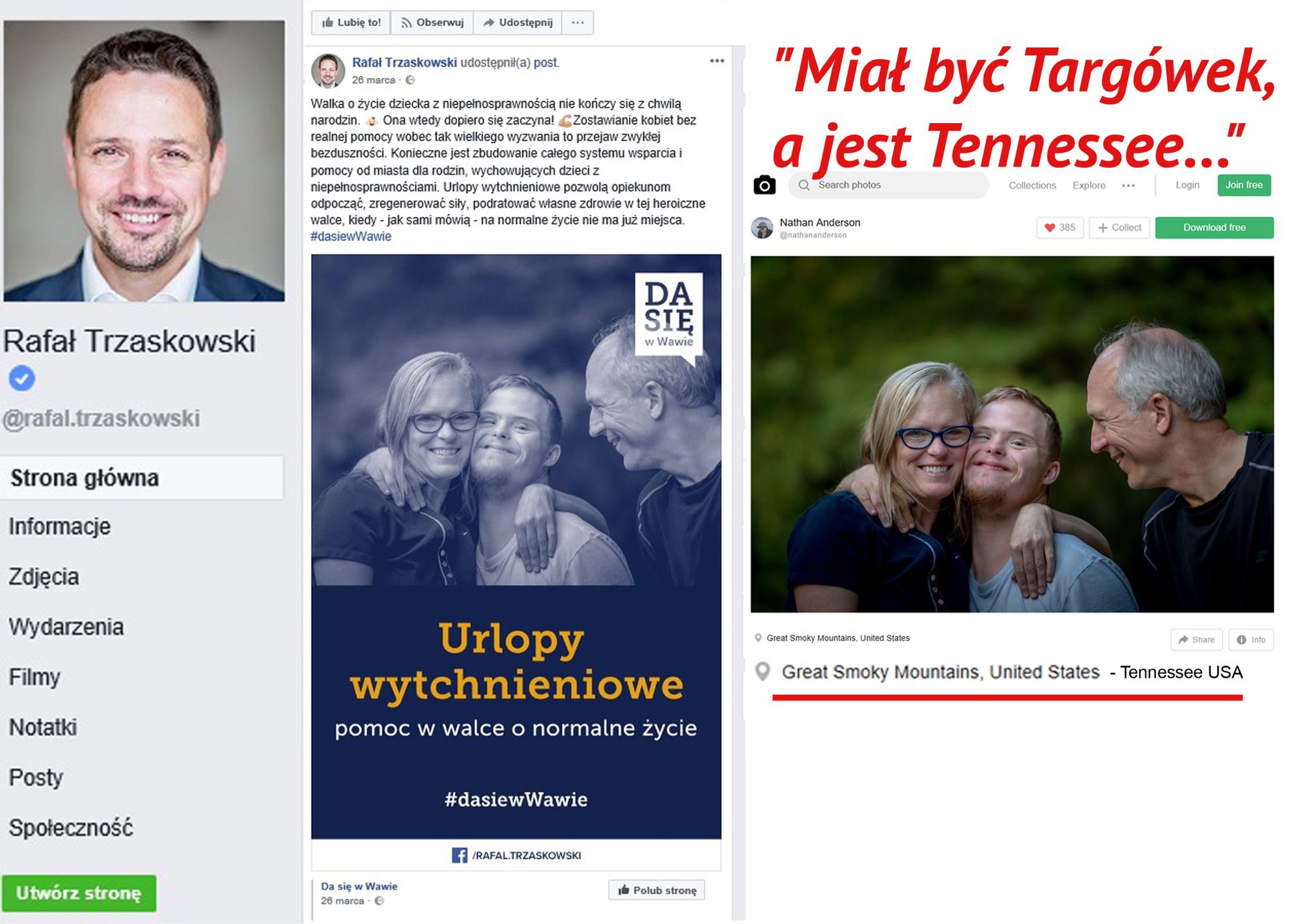
Task: Open the Urlopy wytchnieniowe post image
Action: pyautogui.click(x=516, y=547)
